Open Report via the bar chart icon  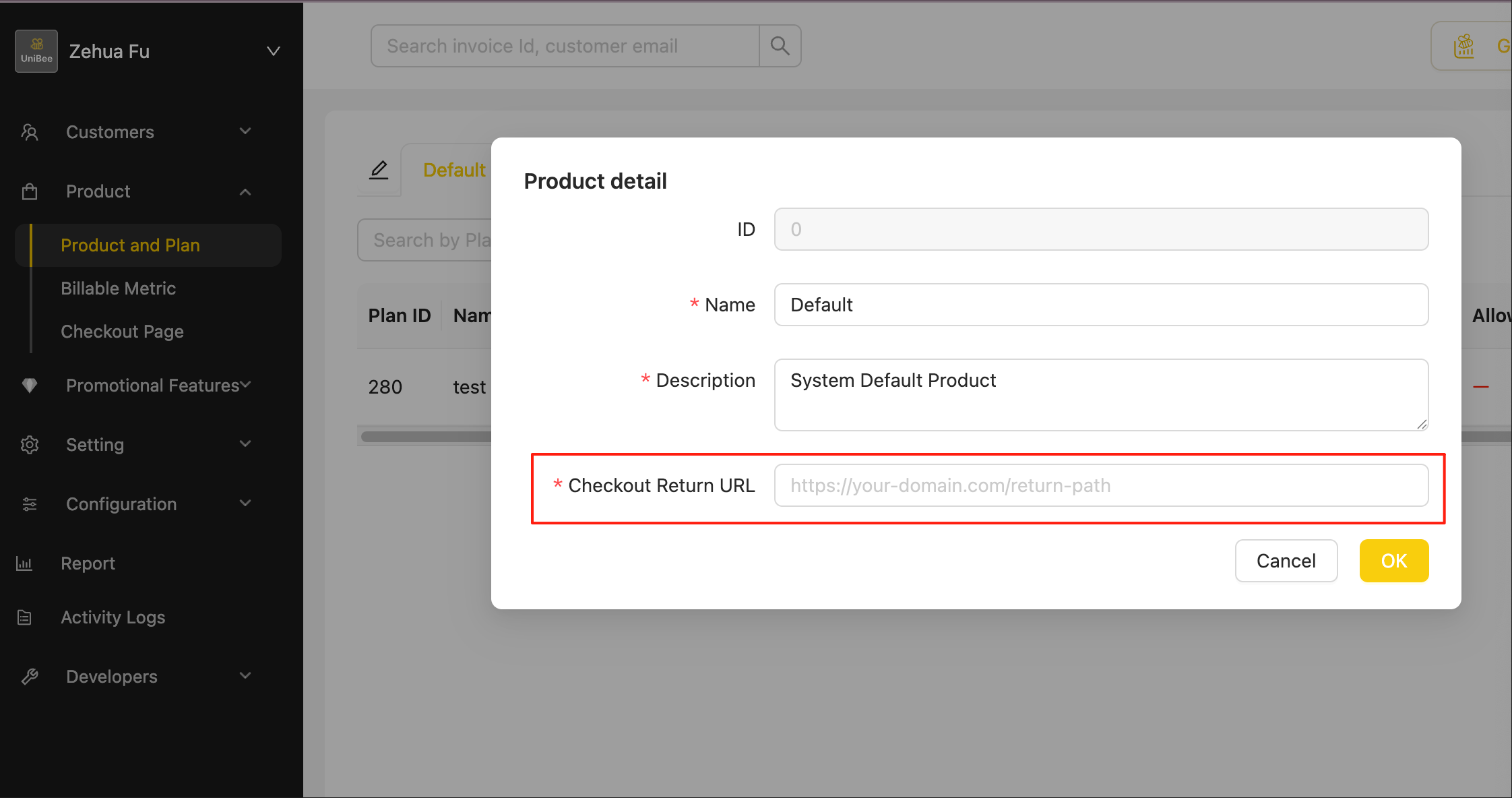[x=24, y=563]
